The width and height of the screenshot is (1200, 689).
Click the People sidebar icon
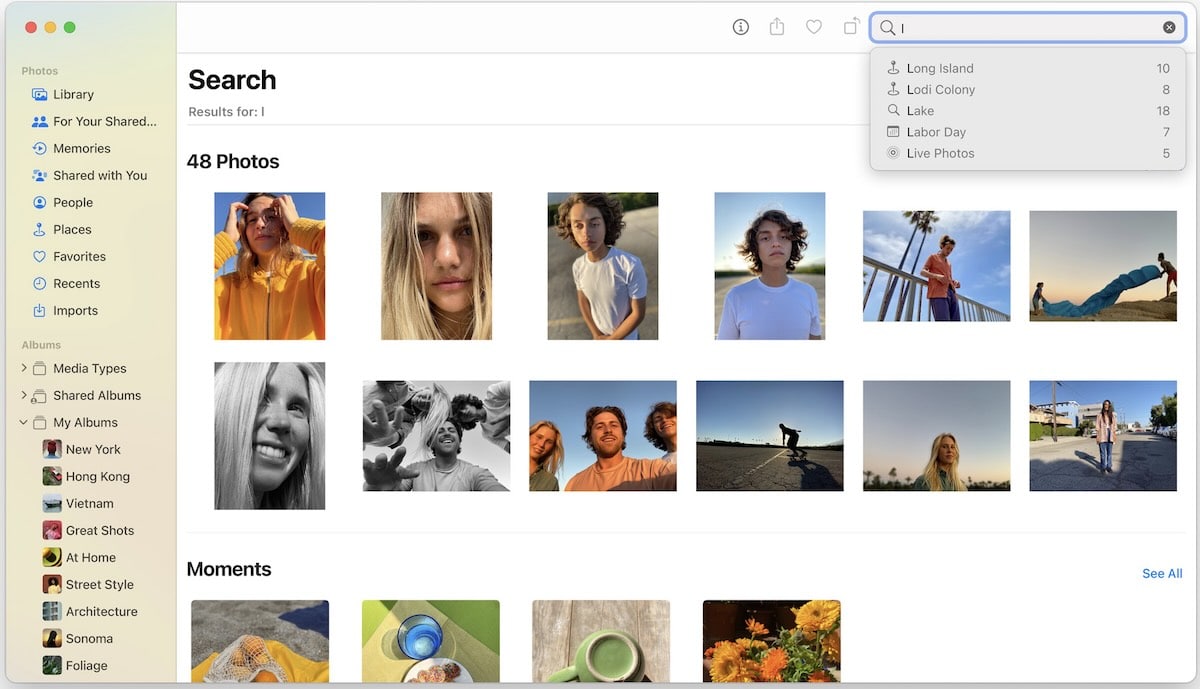coord(40,202)
